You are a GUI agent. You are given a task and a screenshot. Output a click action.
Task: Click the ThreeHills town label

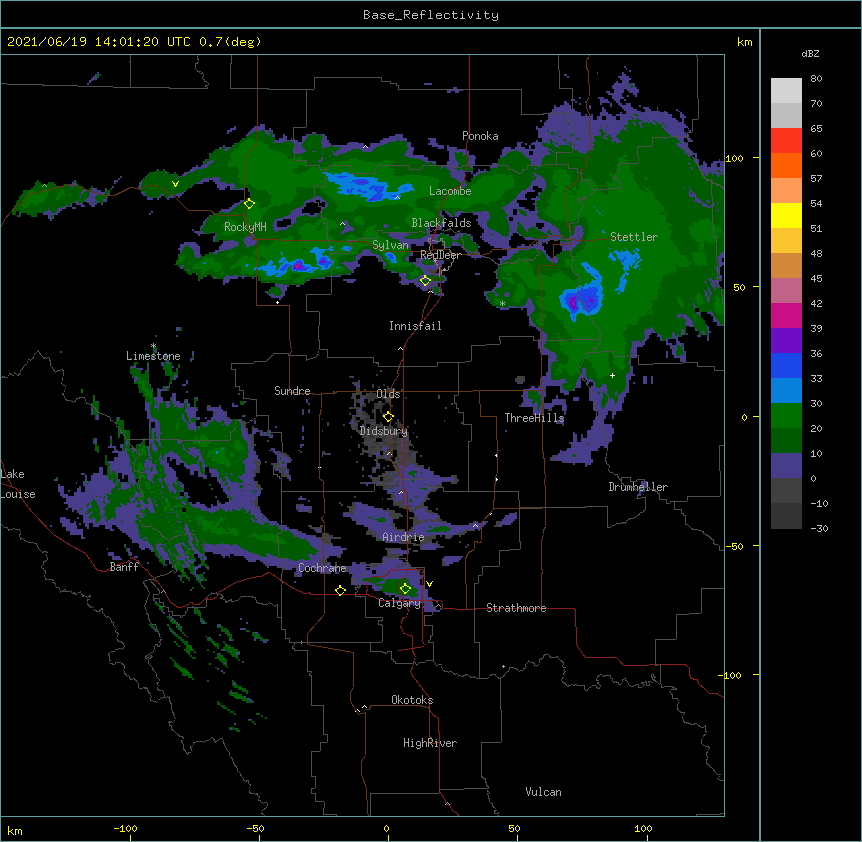(x=534, y=418)
